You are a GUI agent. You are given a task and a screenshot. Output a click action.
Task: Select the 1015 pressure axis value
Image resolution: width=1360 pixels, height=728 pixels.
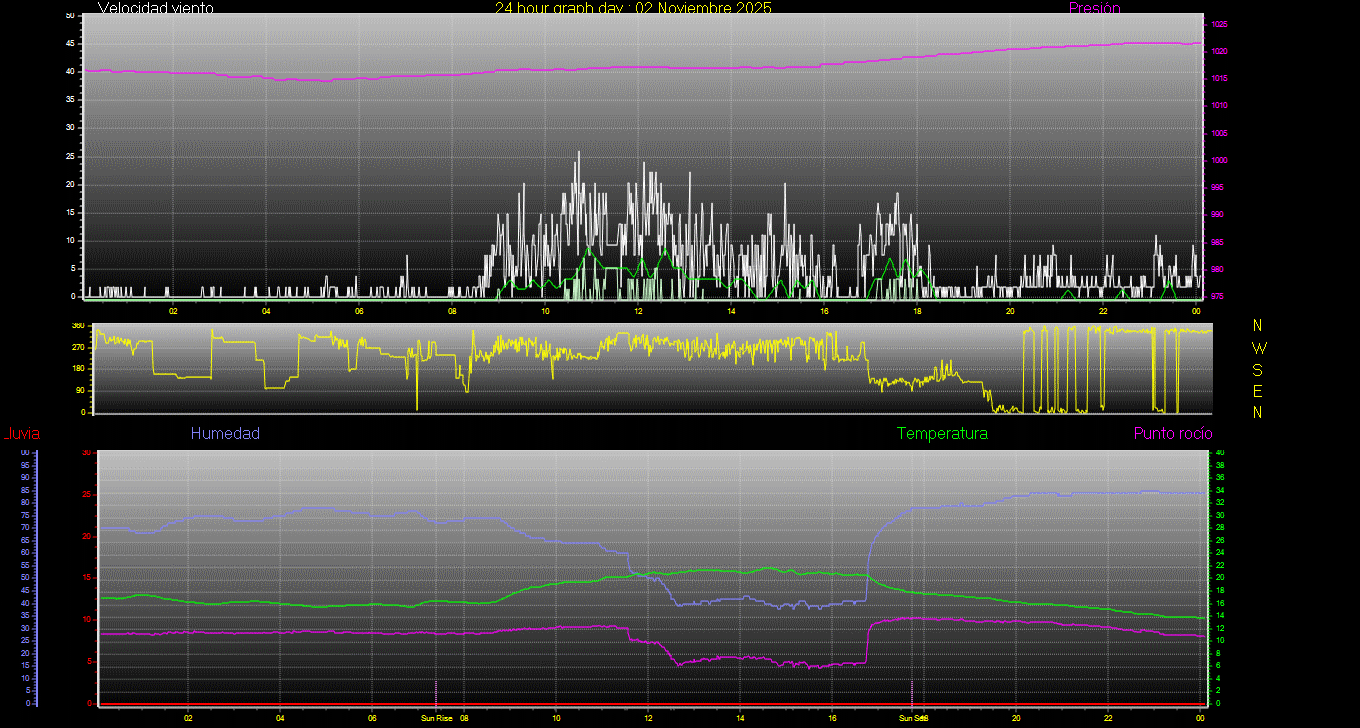pyautogui.click(x=1219, y=79)
